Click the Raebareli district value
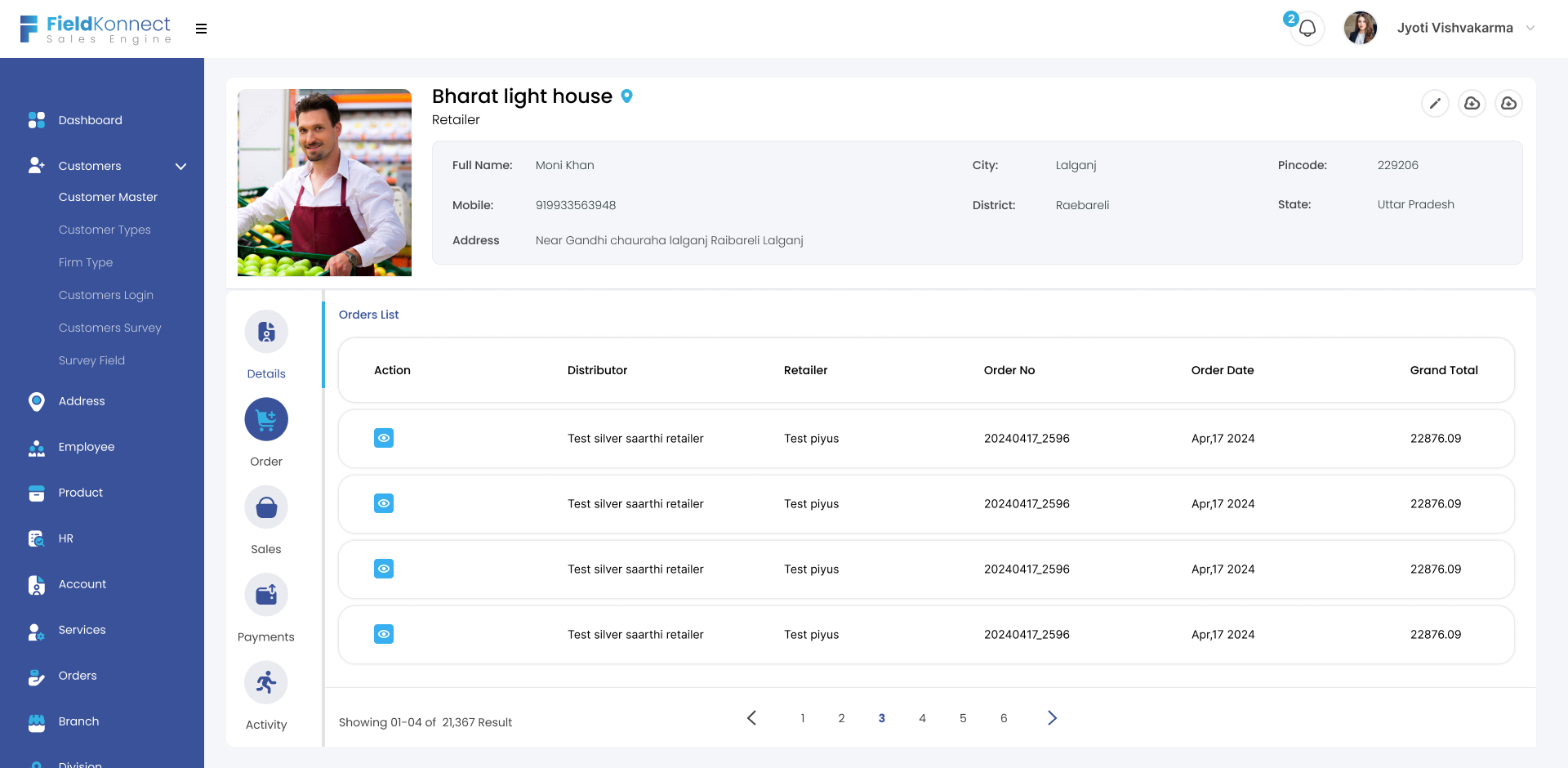This screenshot has width=1568, height=768. tap(1082, 205)
